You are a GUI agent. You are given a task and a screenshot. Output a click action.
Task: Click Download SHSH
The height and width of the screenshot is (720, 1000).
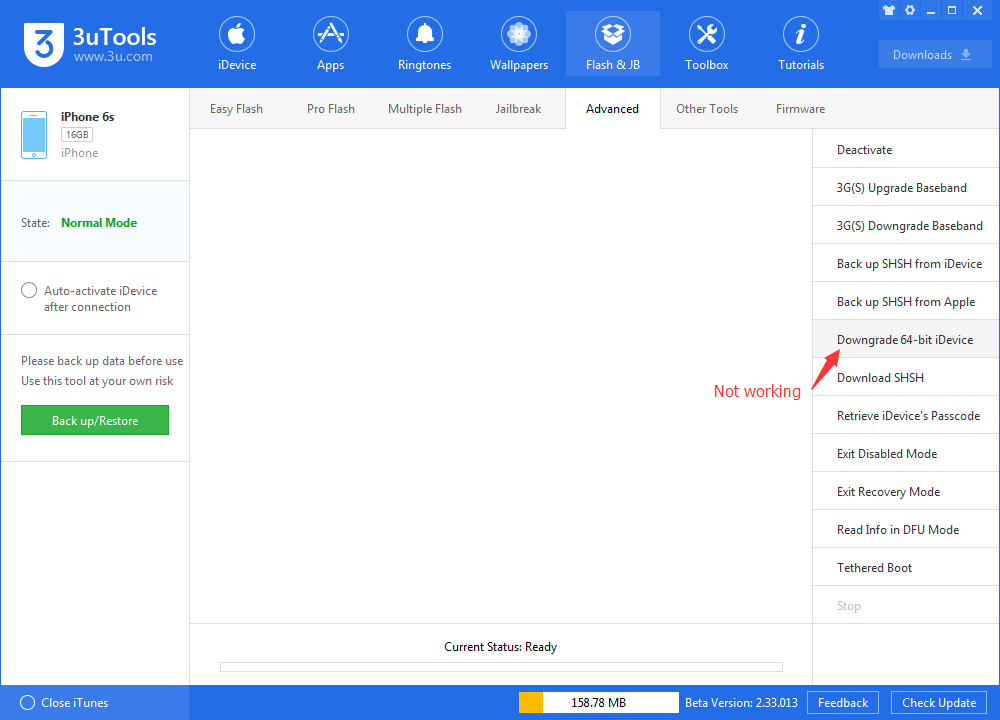906,378
